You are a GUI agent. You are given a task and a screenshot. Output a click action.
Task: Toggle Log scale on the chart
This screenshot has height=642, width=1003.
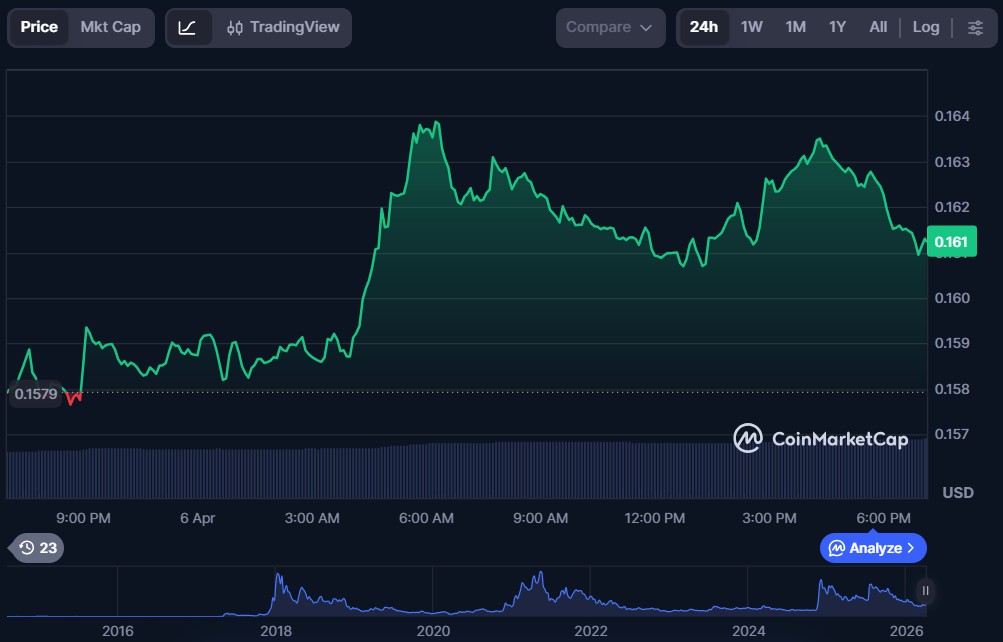pos(926,27)
